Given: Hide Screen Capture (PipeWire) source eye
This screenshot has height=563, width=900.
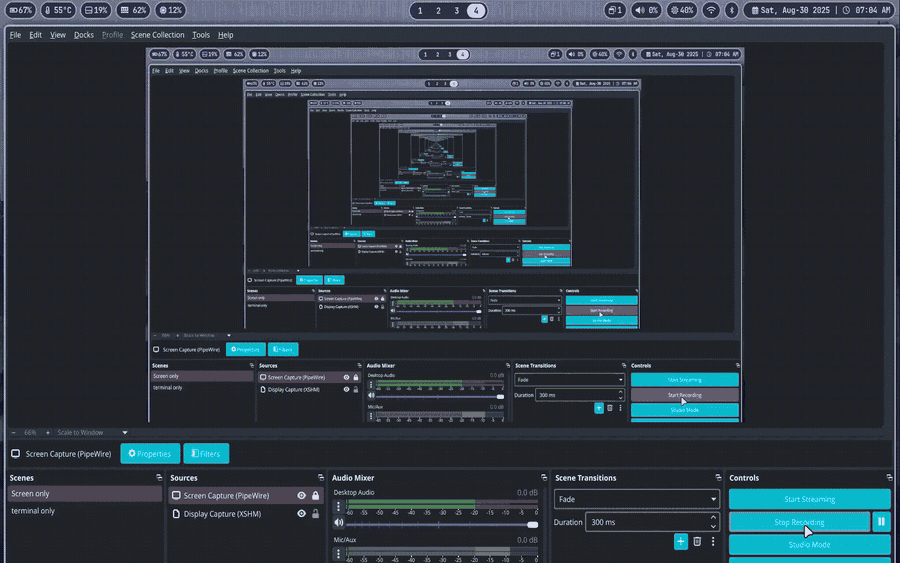Looking at the screenshot, I should pos(301,495).
